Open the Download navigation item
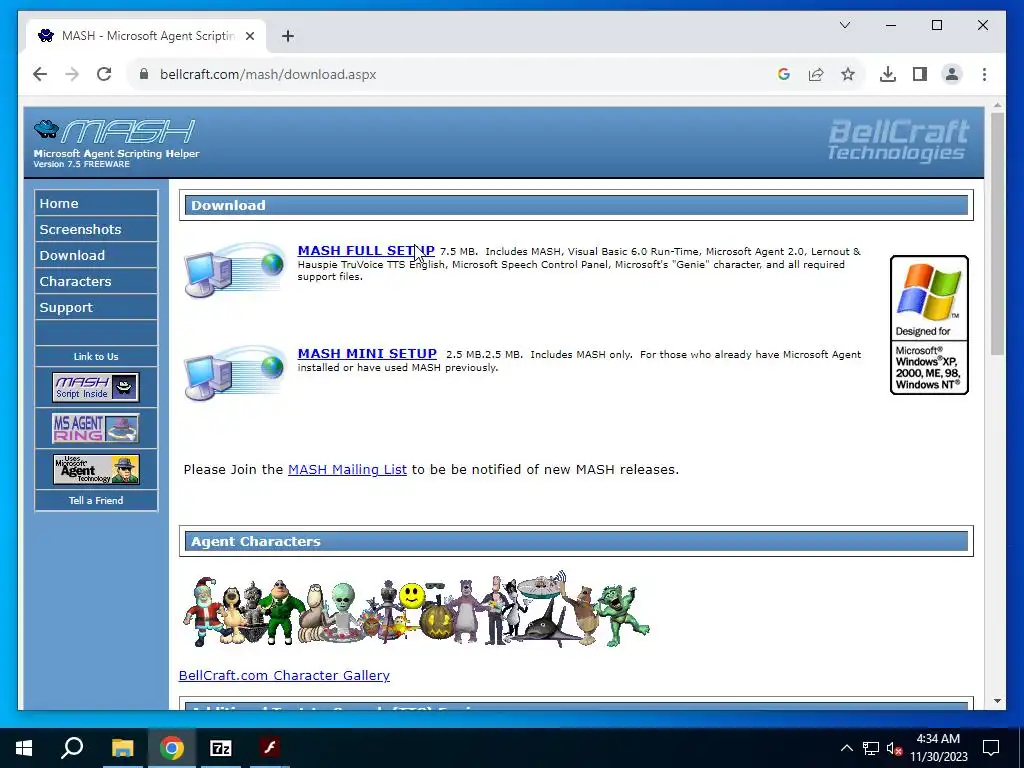Image resolution: width=1024 pixels, height=768 pixels. (x=96, y=255)
